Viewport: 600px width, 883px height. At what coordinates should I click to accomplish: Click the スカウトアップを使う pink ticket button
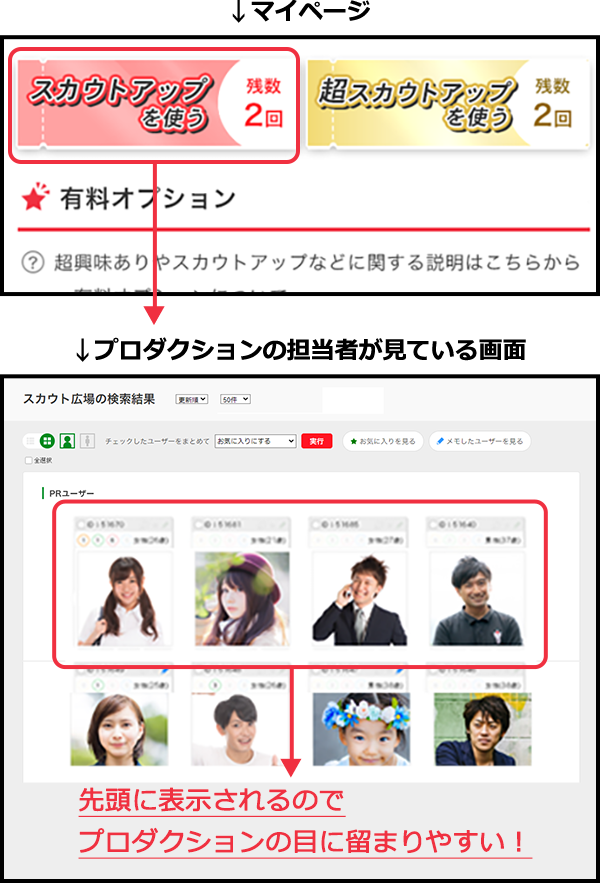(x=157, y=104)
